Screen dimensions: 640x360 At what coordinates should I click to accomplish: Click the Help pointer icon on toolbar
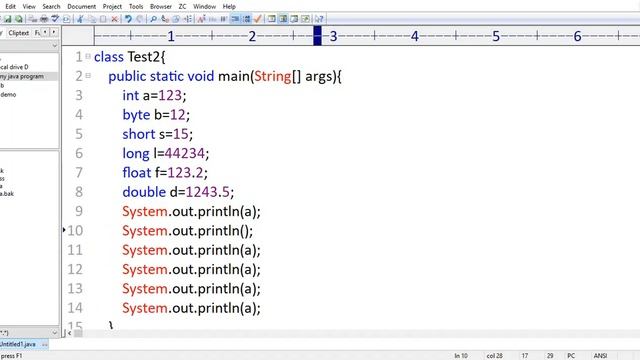pos(319,19)
